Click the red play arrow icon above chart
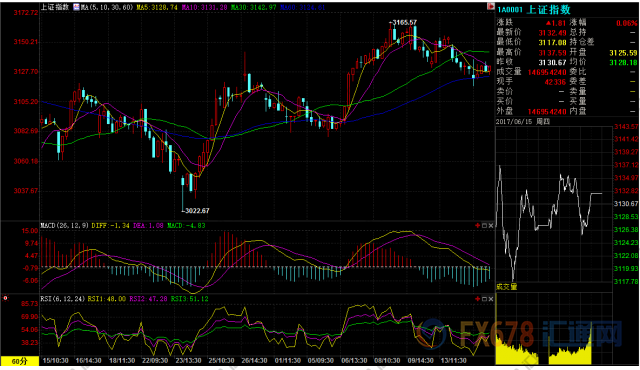640x370 pixels. [x=491, y=7]
